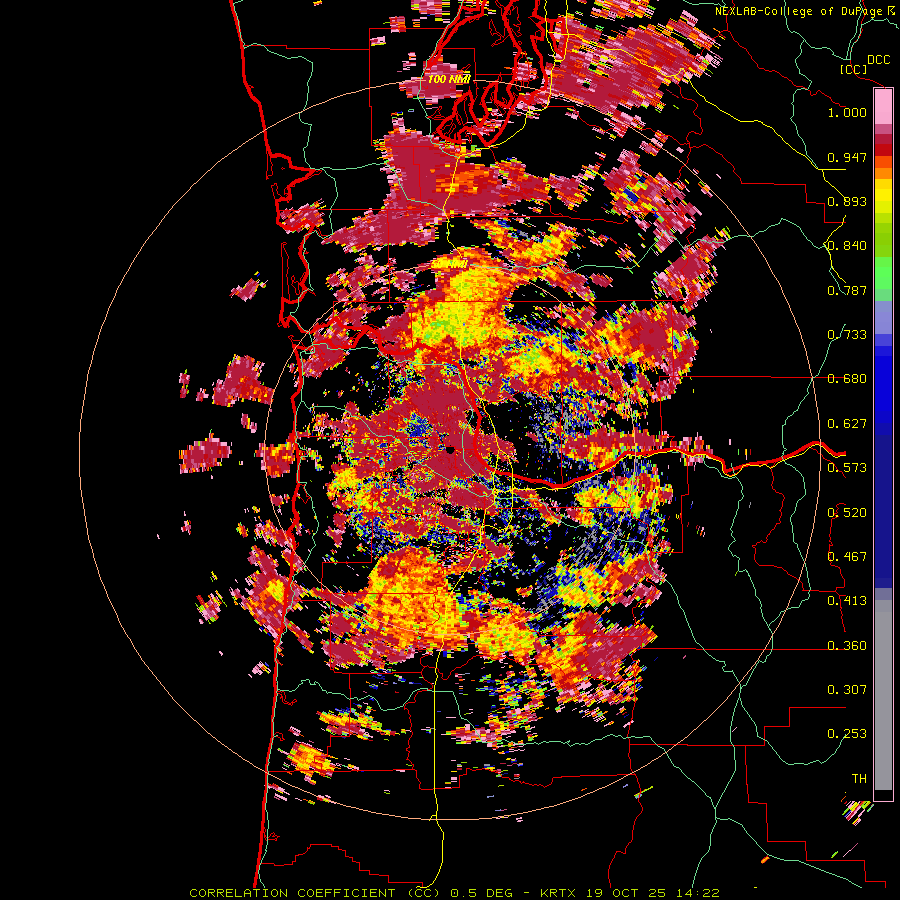Pick the gray lower color bar segment
Image resolution: width=900 pixels, height=900 pixels.
[883, 695]
